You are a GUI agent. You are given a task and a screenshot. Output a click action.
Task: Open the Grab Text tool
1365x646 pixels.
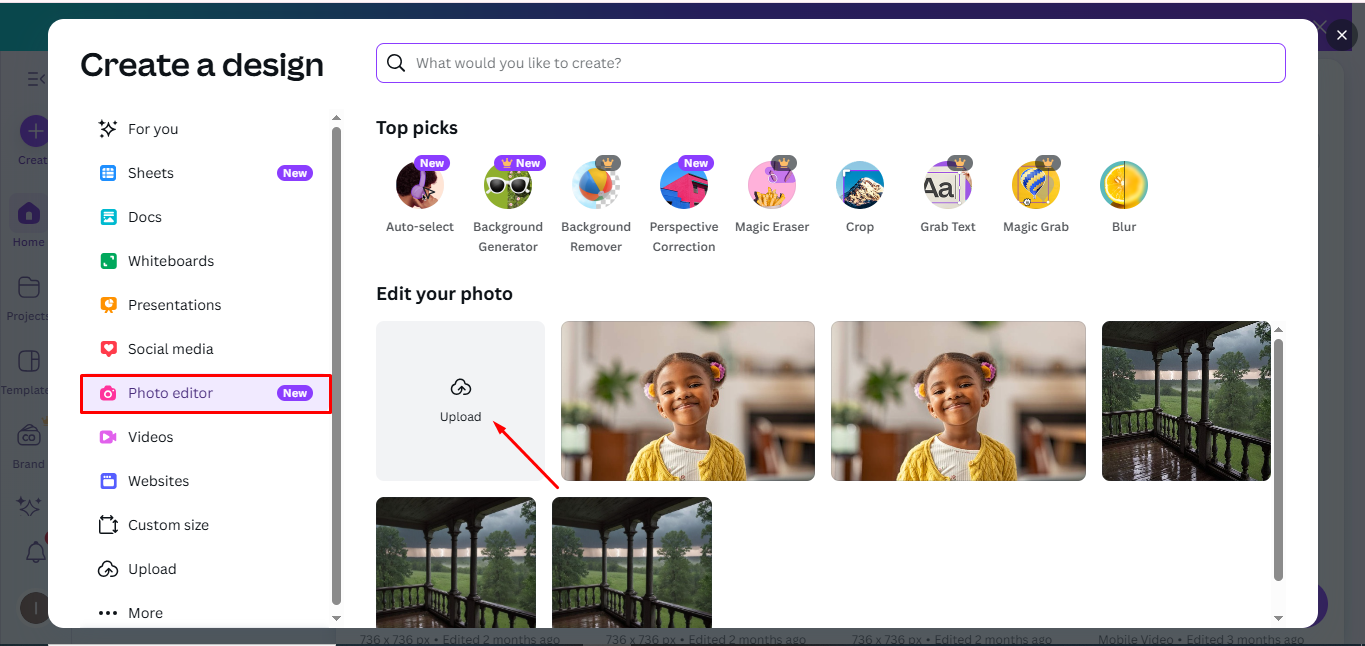point(947,185)
